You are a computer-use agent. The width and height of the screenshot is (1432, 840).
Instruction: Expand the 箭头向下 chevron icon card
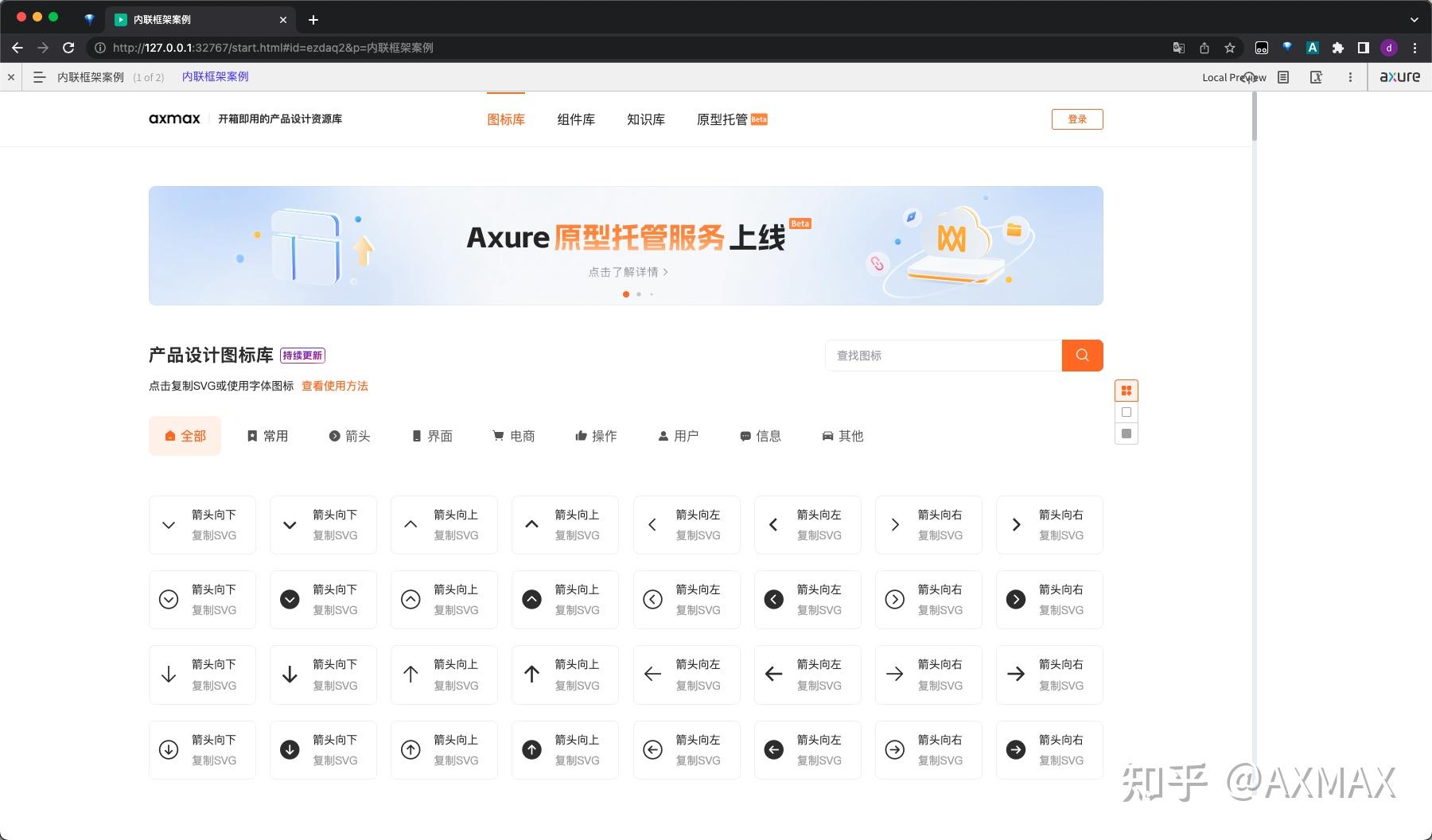202,525
